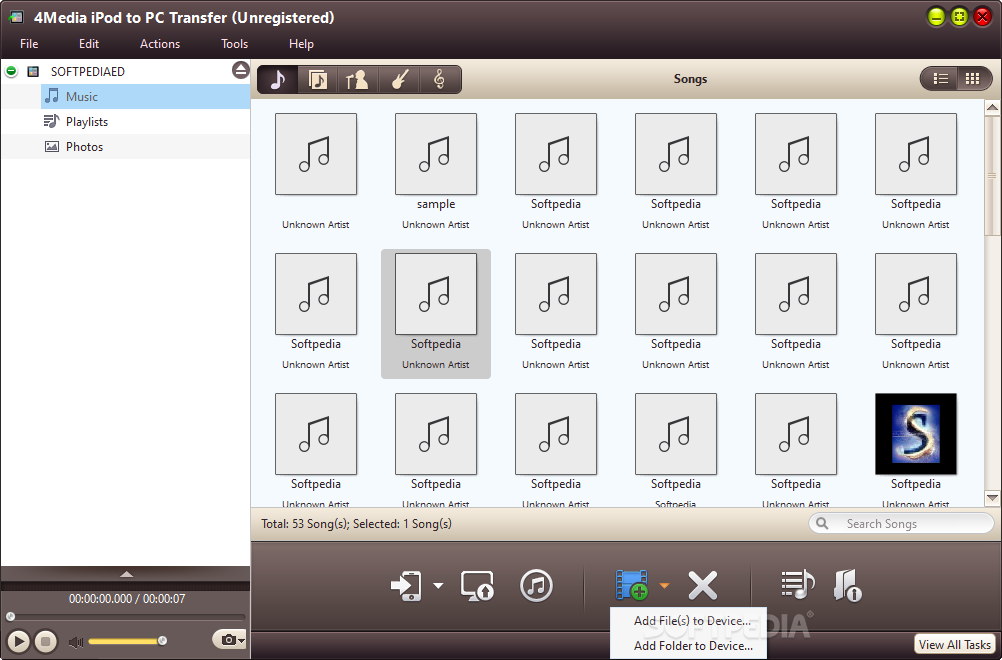Select the 'sample' song thumbnail
The width and height of the screenshot is (1002, 660).
(436, 154)
